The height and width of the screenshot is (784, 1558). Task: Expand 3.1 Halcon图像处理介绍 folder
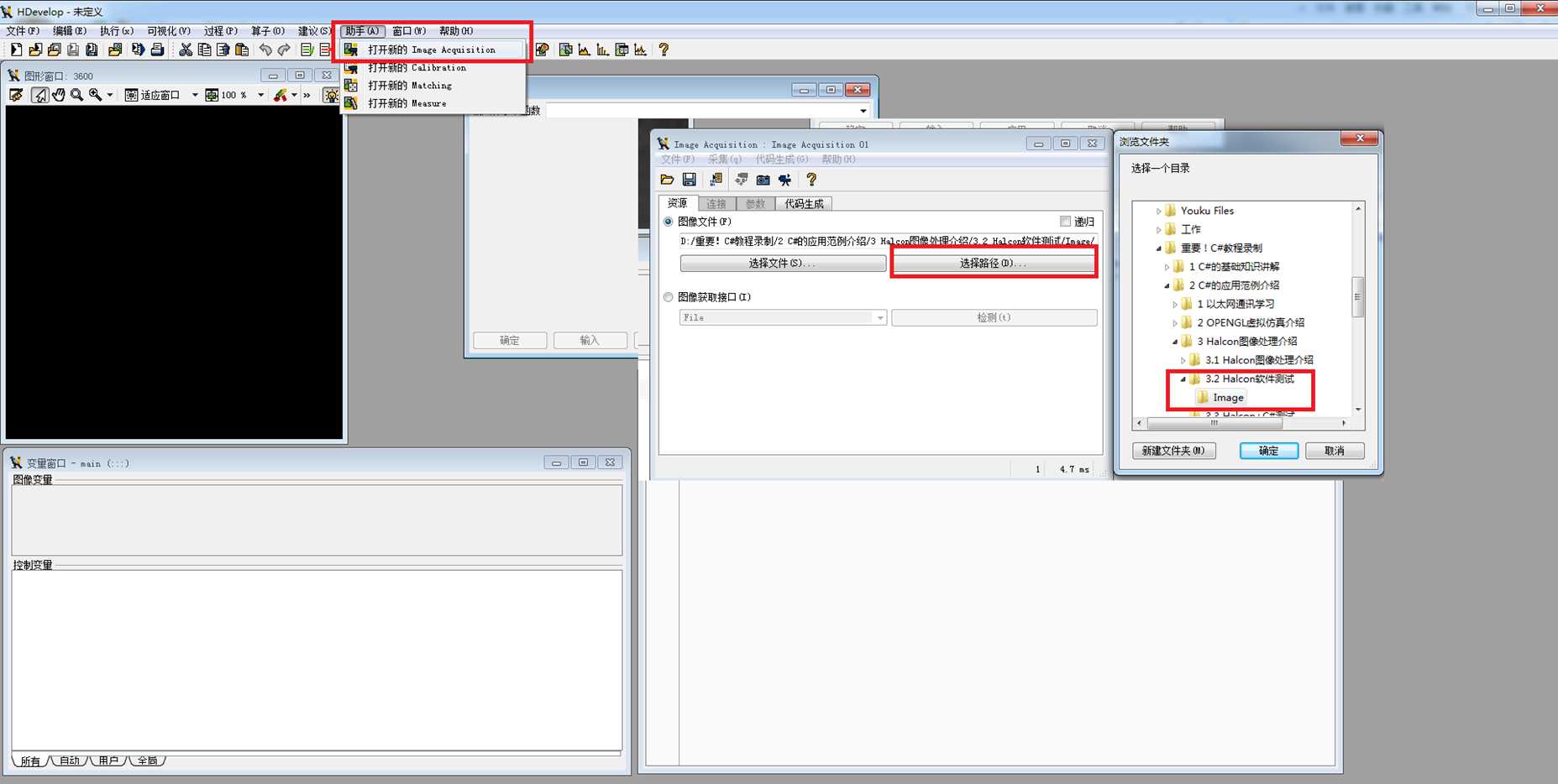pos(1183,360)
